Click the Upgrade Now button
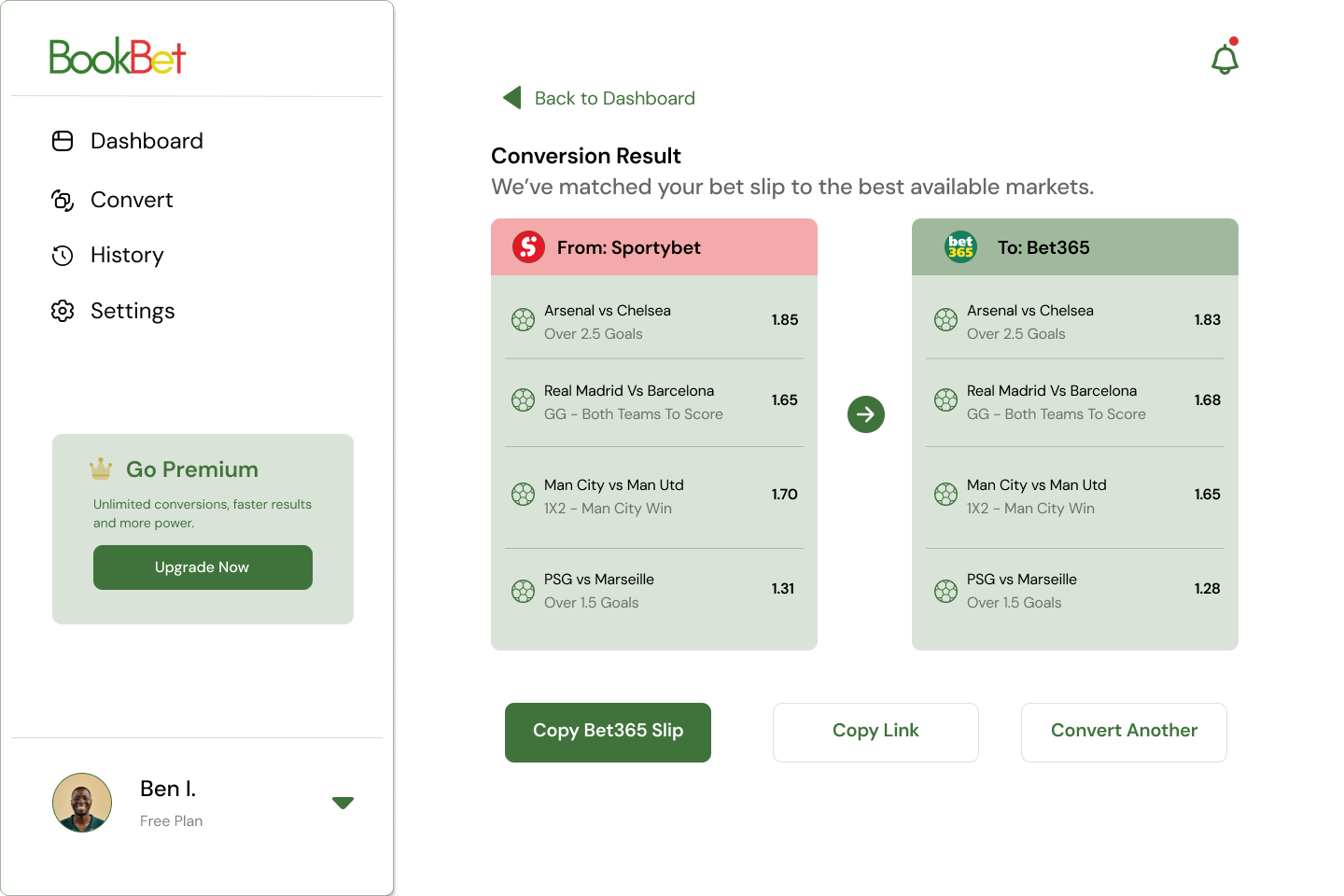Screen dimensions: 1344x896 point(203,567)
